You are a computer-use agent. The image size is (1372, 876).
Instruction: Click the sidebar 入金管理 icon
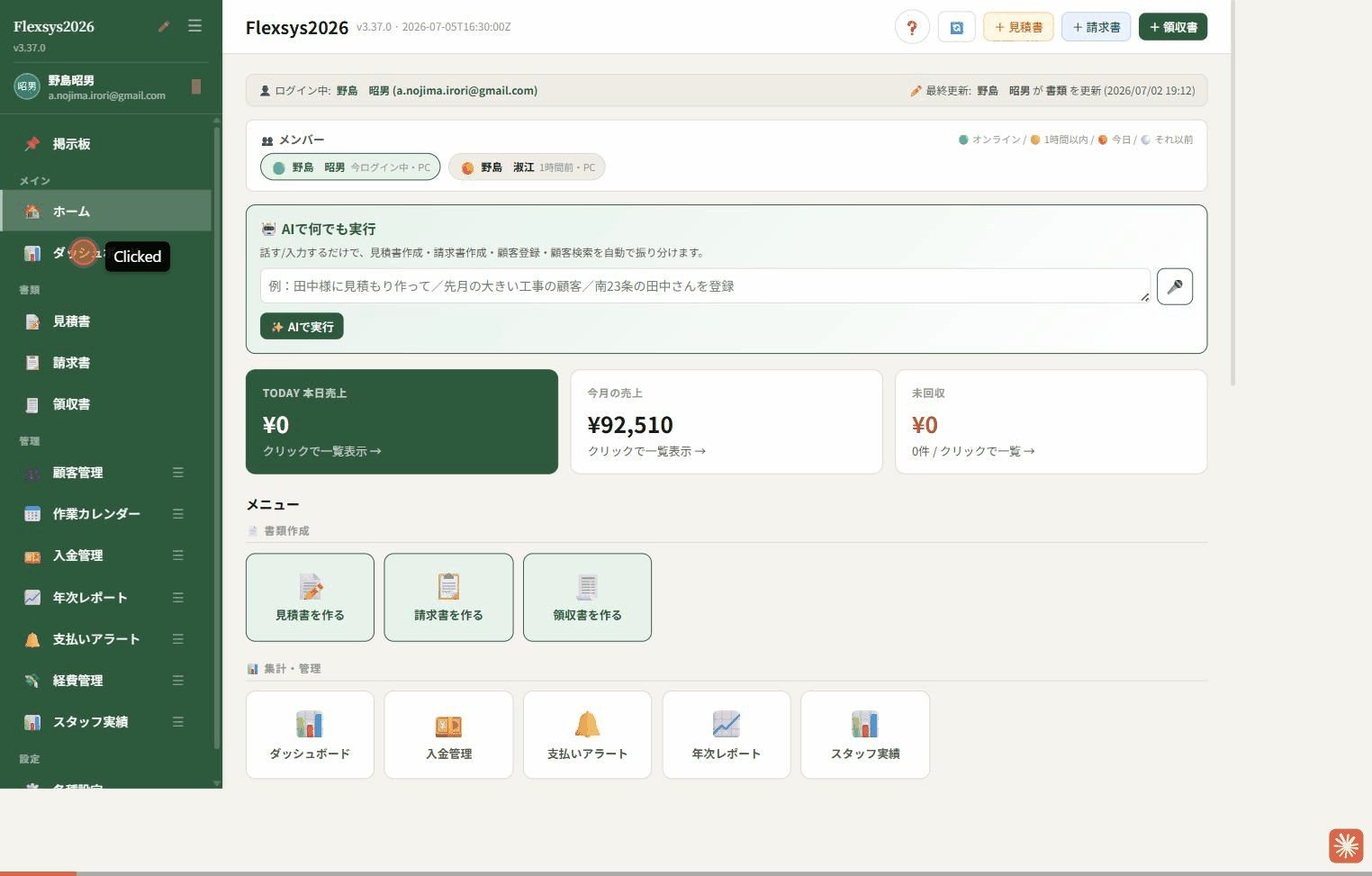pyautogui.click(x=32, y=555)
